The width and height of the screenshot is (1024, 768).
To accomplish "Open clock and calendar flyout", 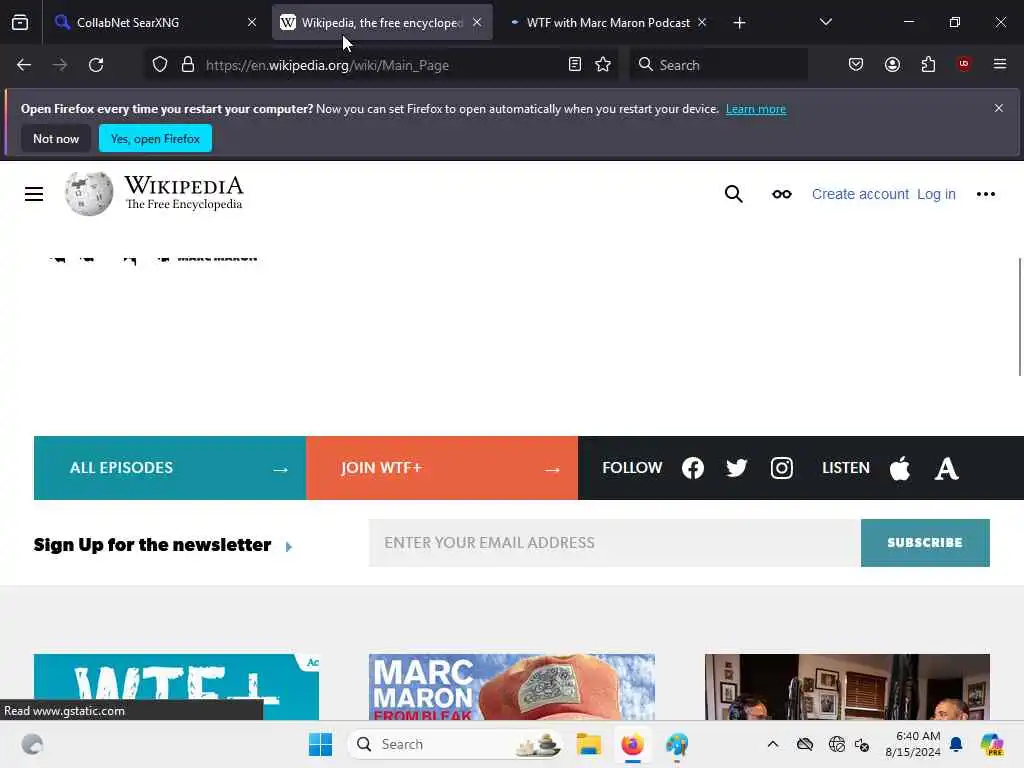I will 913,744.
